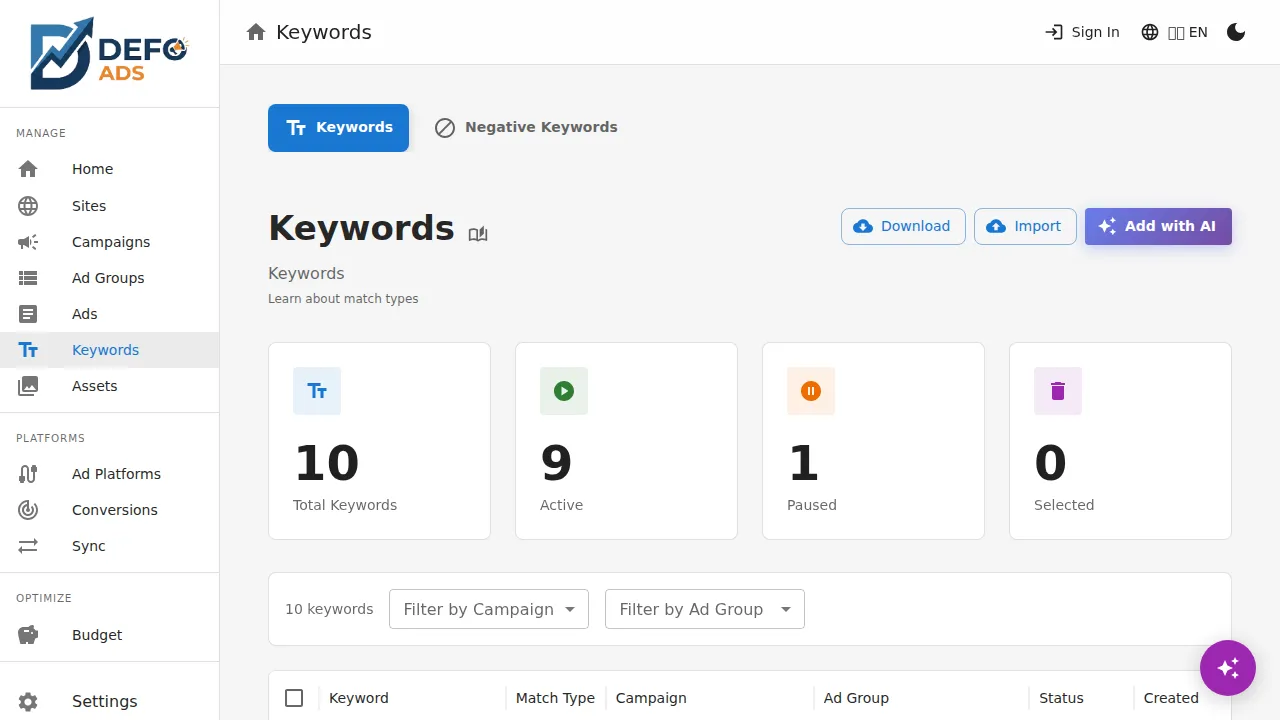Screen dimensions: 1280x720
Task: Open the EN language selector
Action: (x=1175, y=32)
